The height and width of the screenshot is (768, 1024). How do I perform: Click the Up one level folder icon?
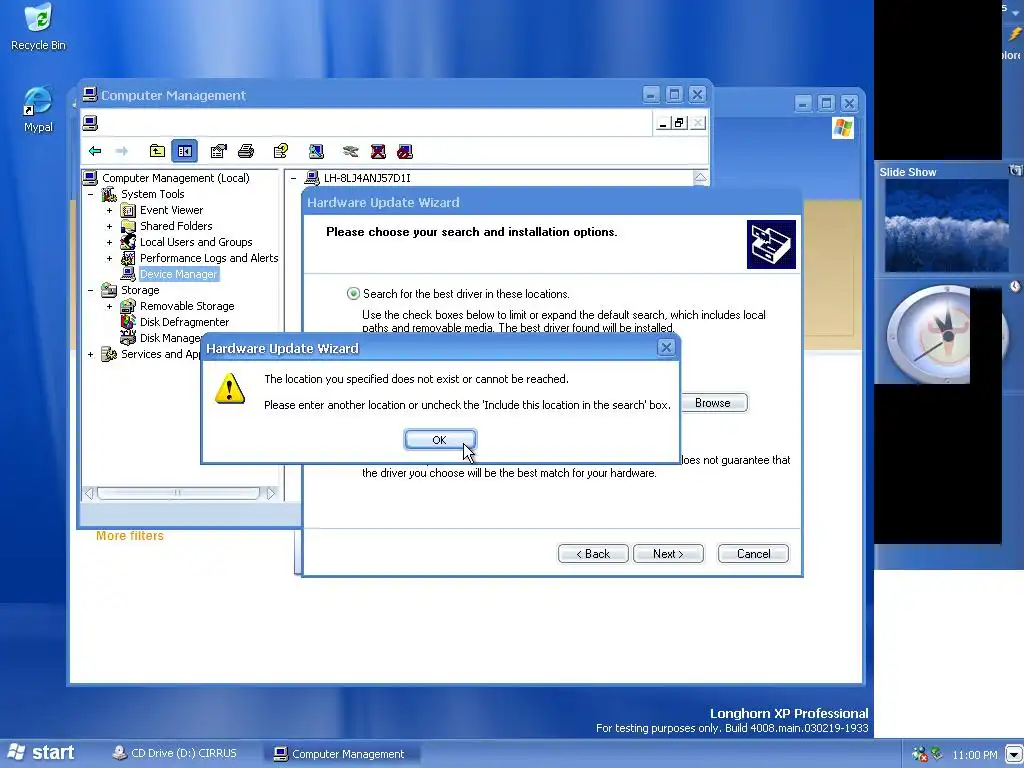pyautogui.click(x=157, y=152)
